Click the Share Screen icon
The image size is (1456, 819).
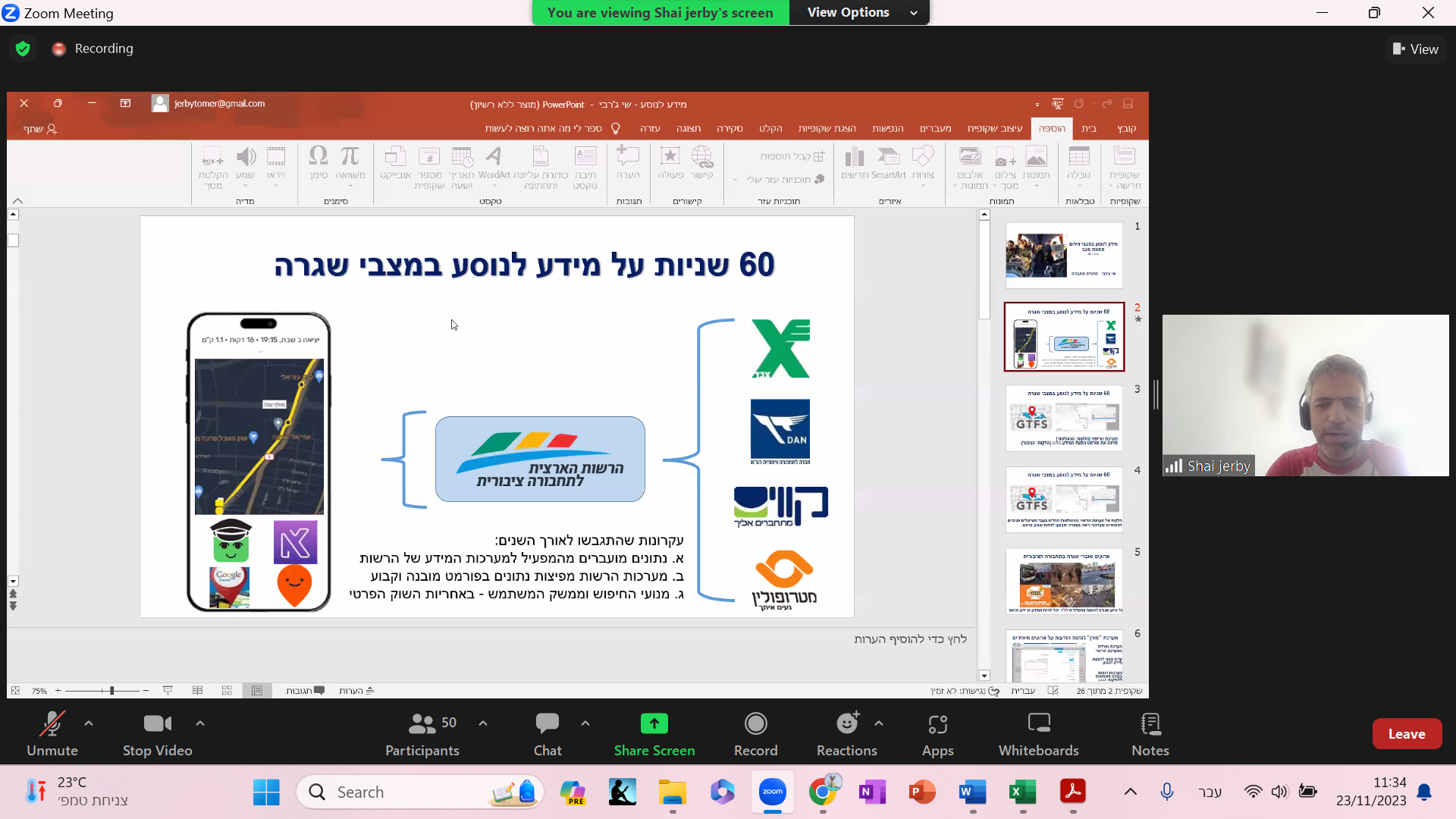tap(654, 724)
